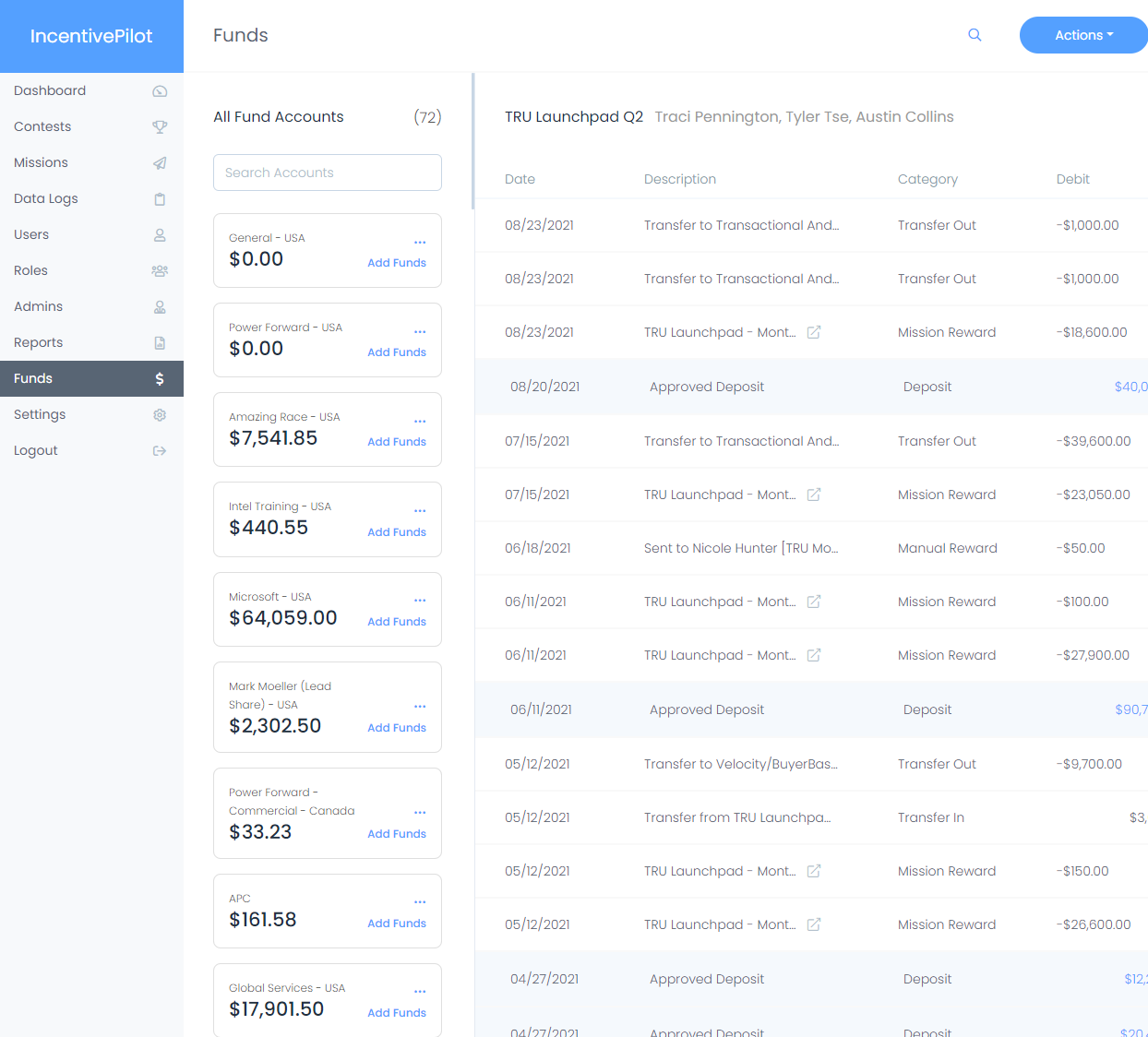Viewport: 1148px width, 1037px height.
Task: Click the Missions paper plane icon
Action: (x=160, y=163)
